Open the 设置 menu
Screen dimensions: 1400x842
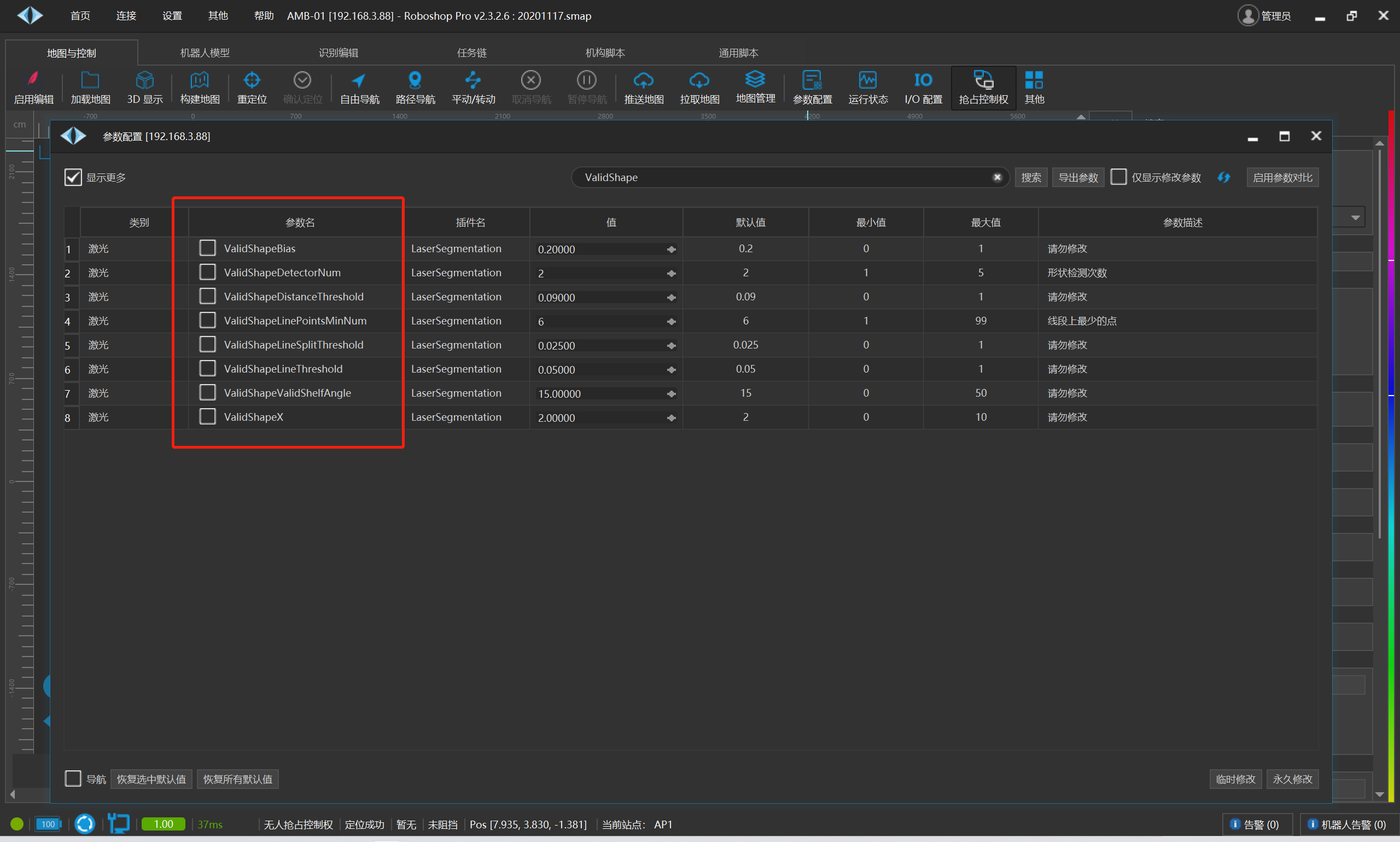[x=172, y=16]
